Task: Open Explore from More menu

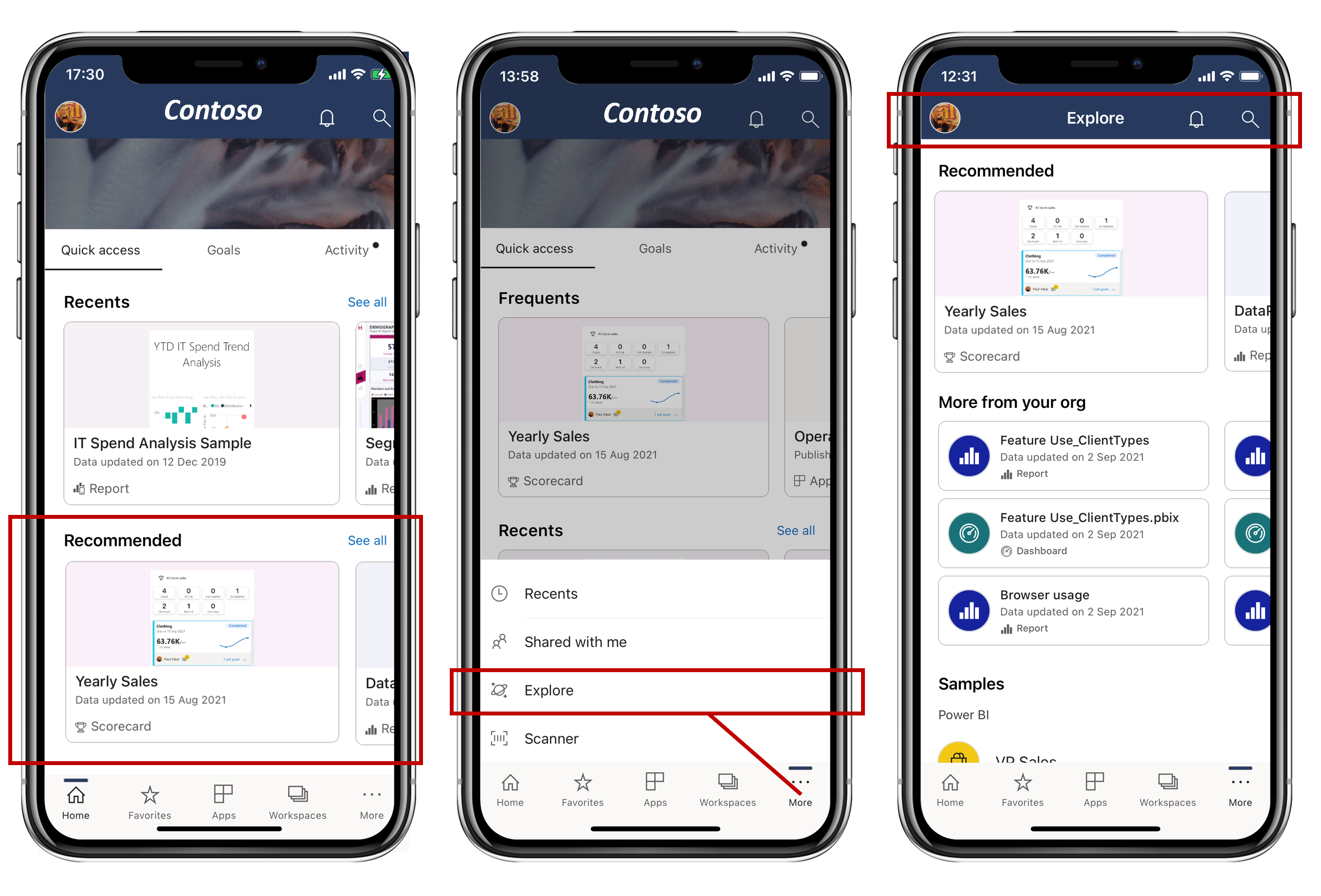Action: pos(661,689)
